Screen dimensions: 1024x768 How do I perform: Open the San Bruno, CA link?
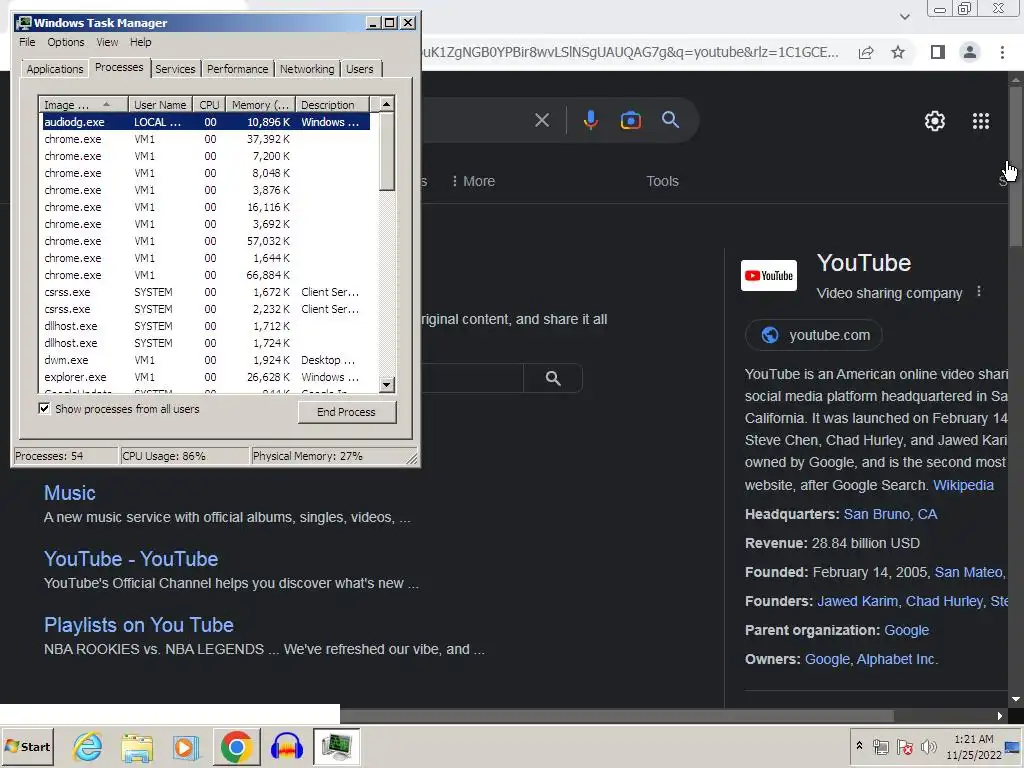click(x=890, y=514)
